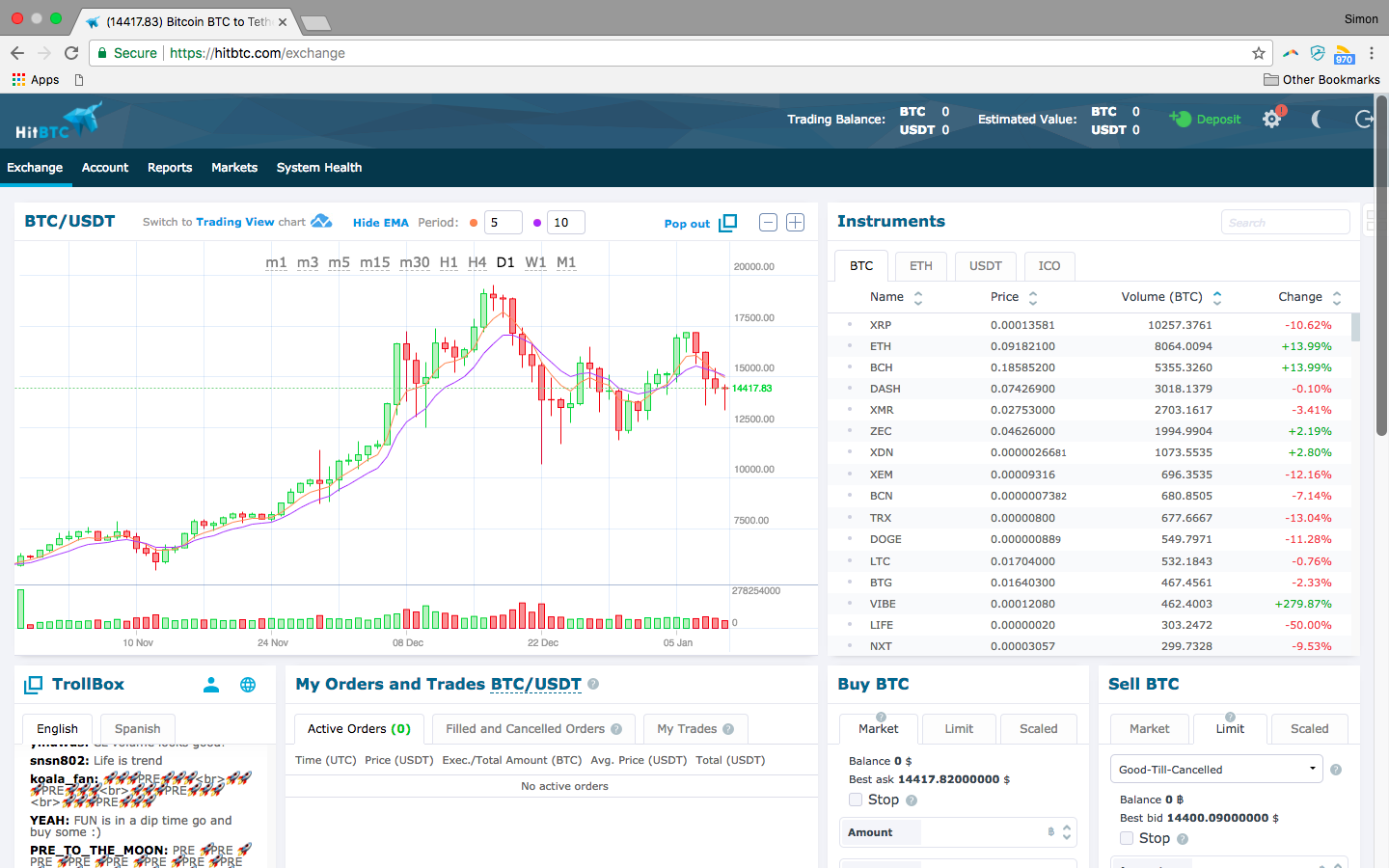Image resolution: width=1389 pixels, height=868 pixels.
Task: Click help icon next to BTC/USDT heading
Action: coord(593,684)
